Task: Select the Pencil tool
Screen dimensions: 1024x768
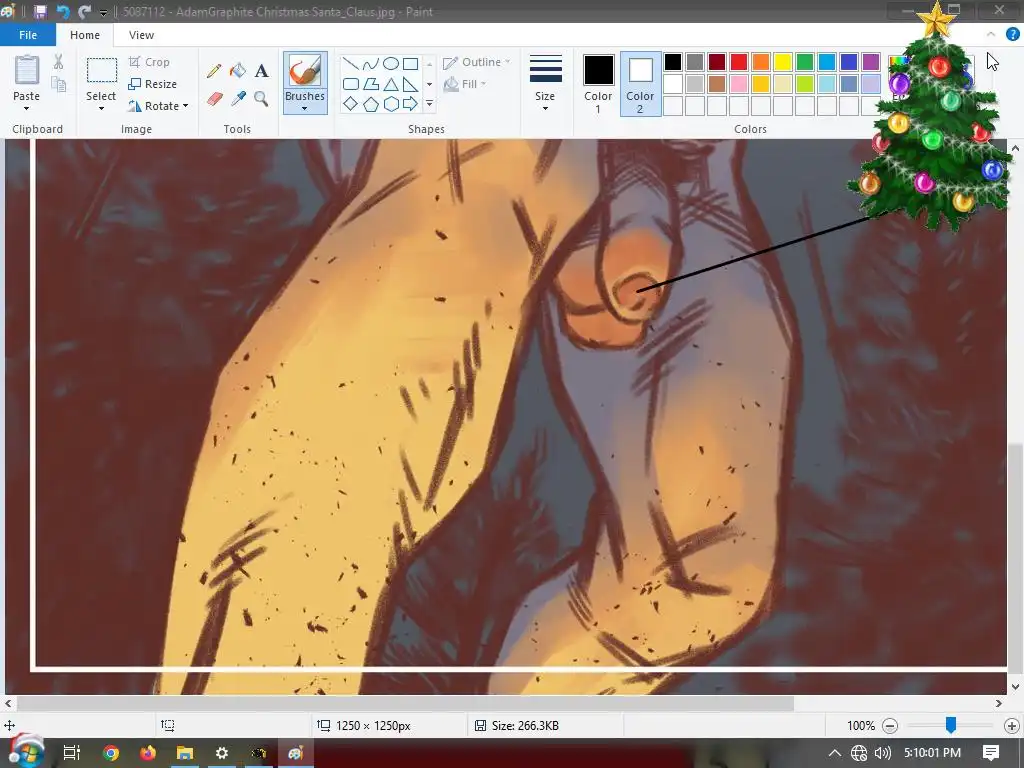Action: 214,71
